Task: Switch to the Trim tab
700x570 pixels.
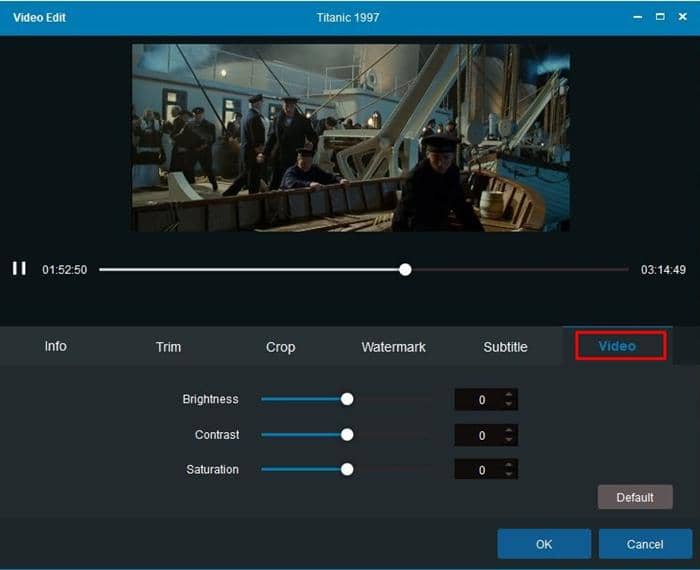Action: 168,347
